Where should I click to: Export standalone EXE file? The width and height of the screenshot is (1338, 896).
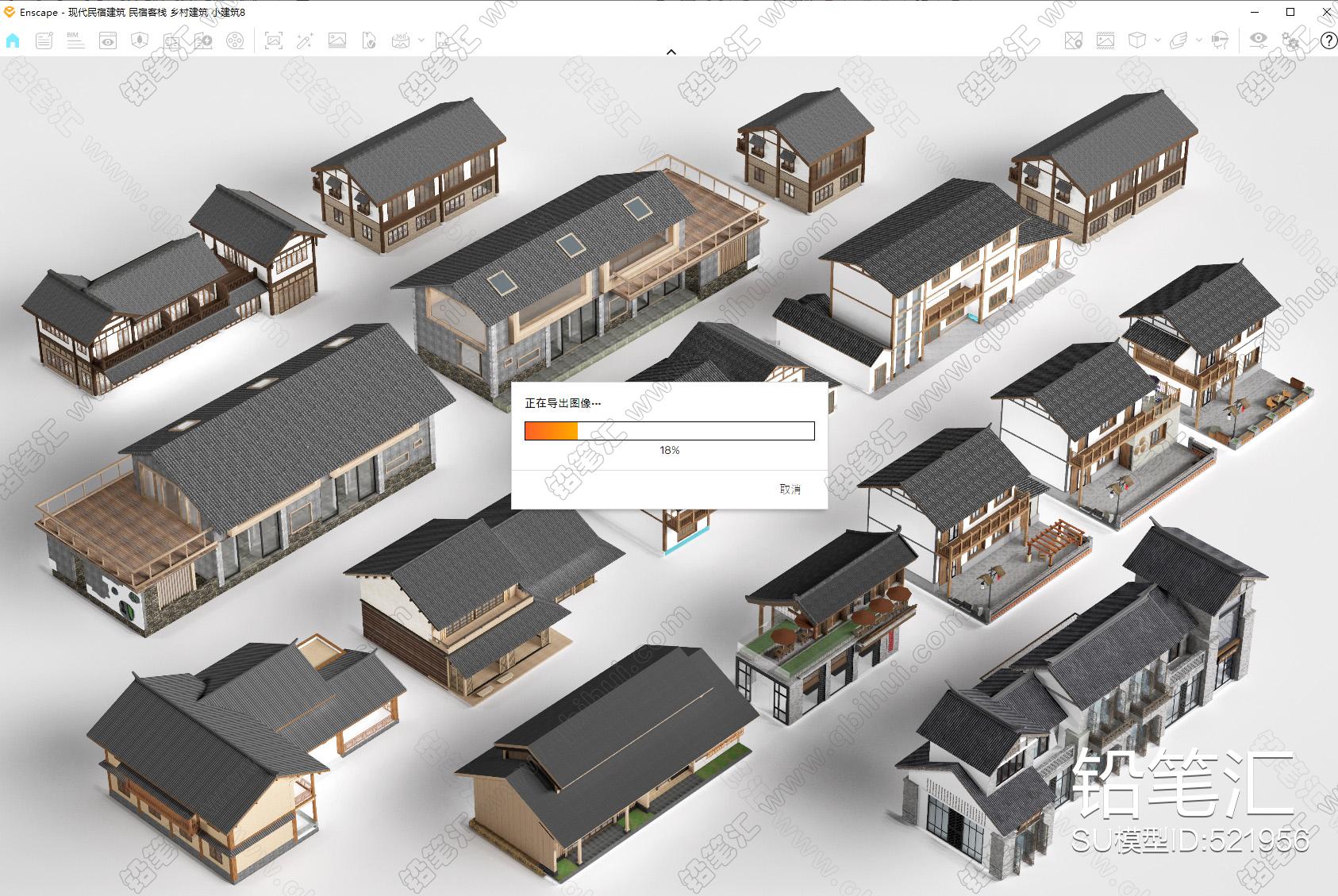(x=444, y=40)
